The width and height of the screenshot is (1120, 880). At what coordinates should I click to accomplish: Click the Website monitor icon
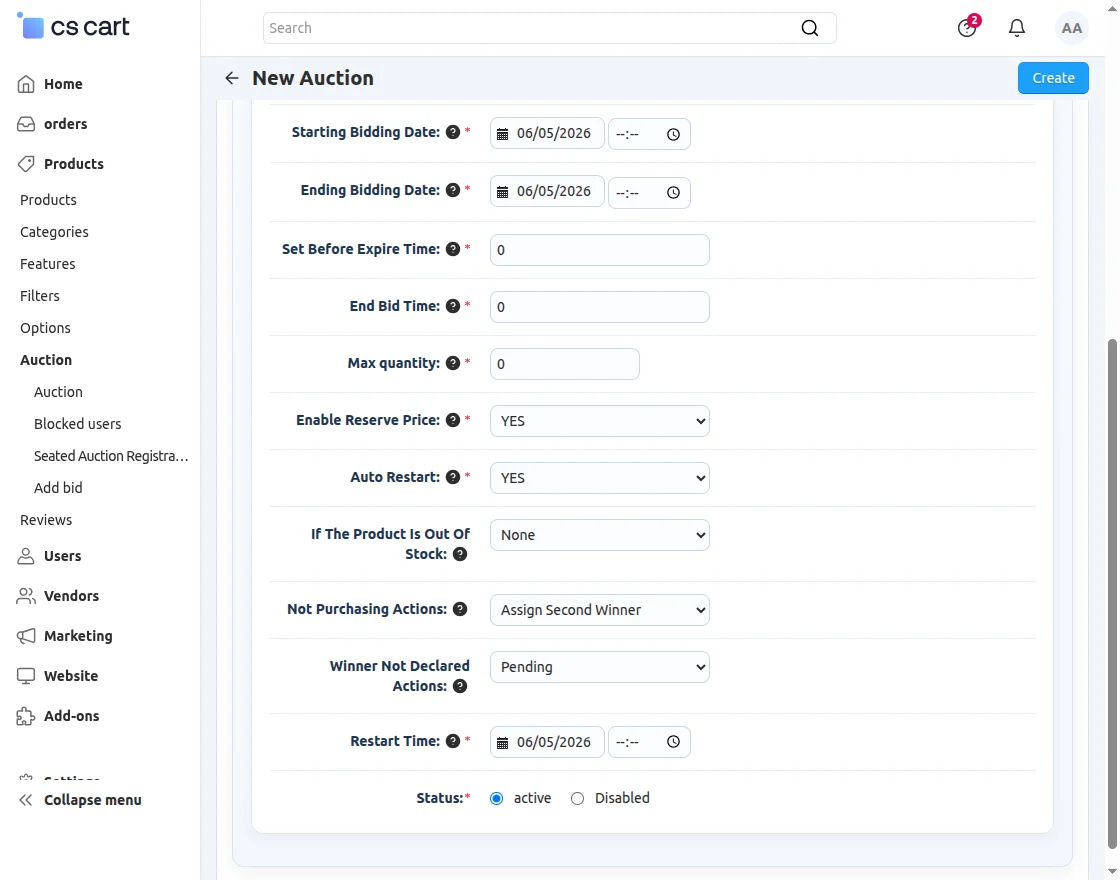pyautogui.click(x=26, y=676)
